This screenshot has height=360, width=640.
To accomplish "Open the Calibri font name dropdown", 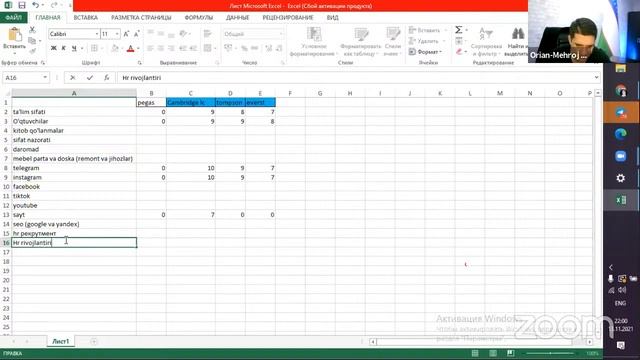I will [x=97, y=34].
